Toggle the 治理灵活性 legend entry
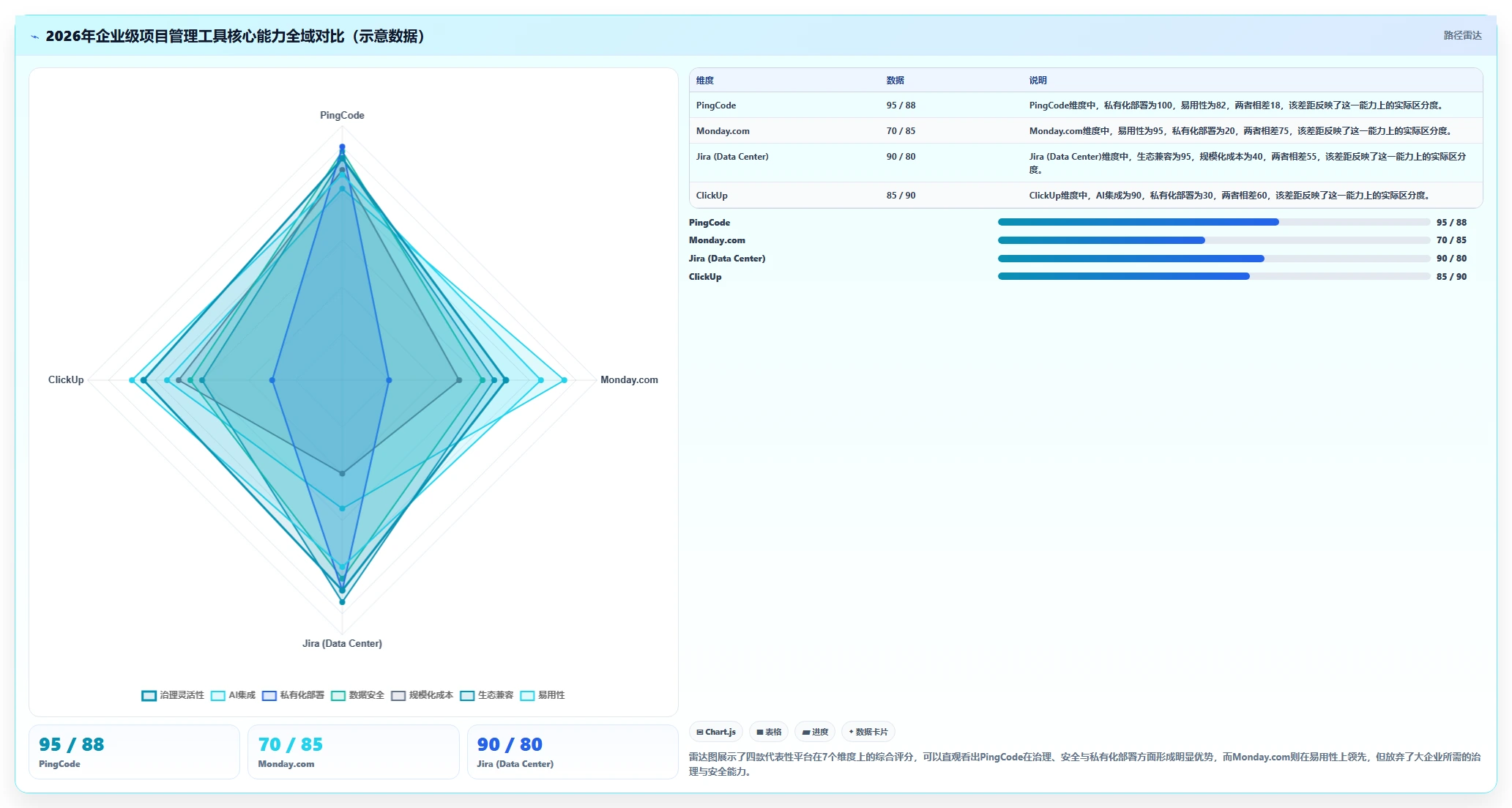The width and height of the screenshot is (1512, 808). (x=173, y=695)
